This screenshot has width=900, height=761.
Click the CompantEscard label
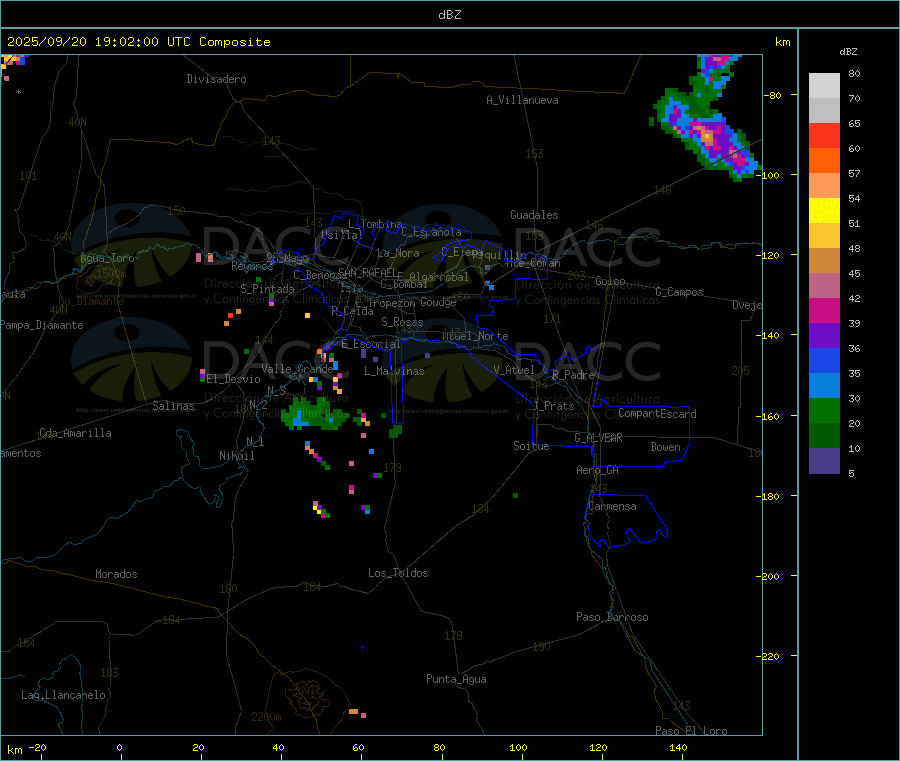pyautogui.click(x=658, y=414)
